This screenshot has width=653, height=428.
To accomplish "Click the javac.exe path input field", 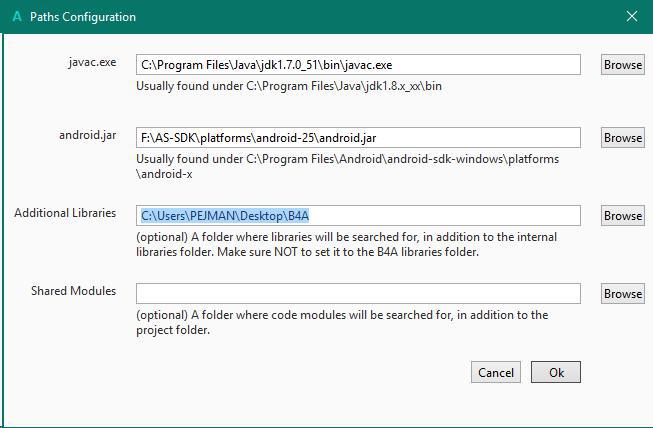I will tap(358, 64).
